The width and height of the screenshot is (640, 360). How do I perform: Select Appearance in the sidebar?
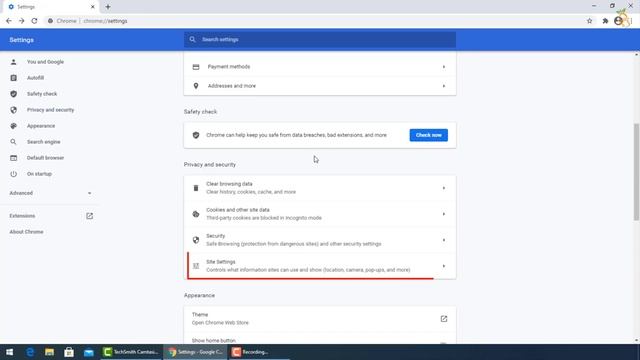point(41,126)
